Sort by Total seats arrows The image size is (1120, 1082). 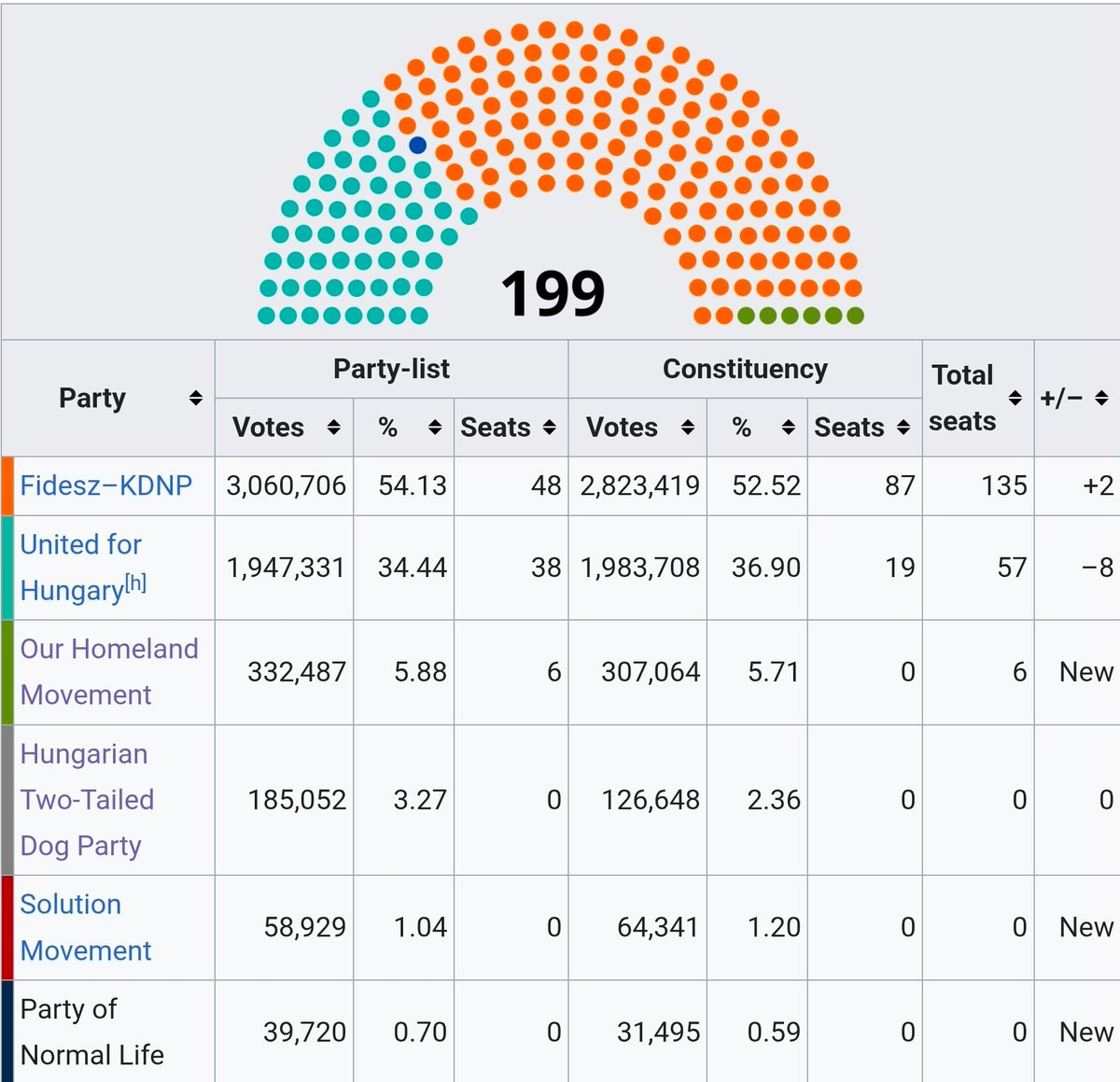pyautogui.click(x=1015, y=399)
